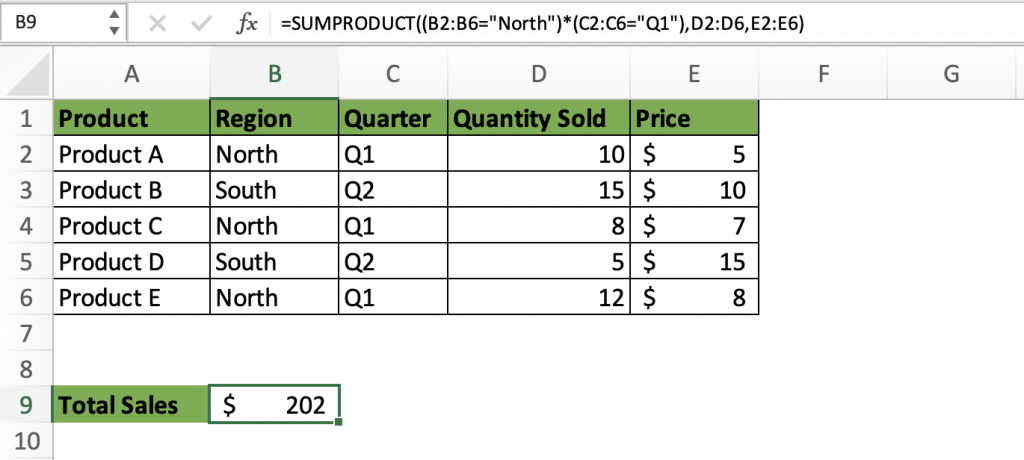1024x460 pixels.
Task: Click cell B9 showing $ 202
Action: coord(274,405)
